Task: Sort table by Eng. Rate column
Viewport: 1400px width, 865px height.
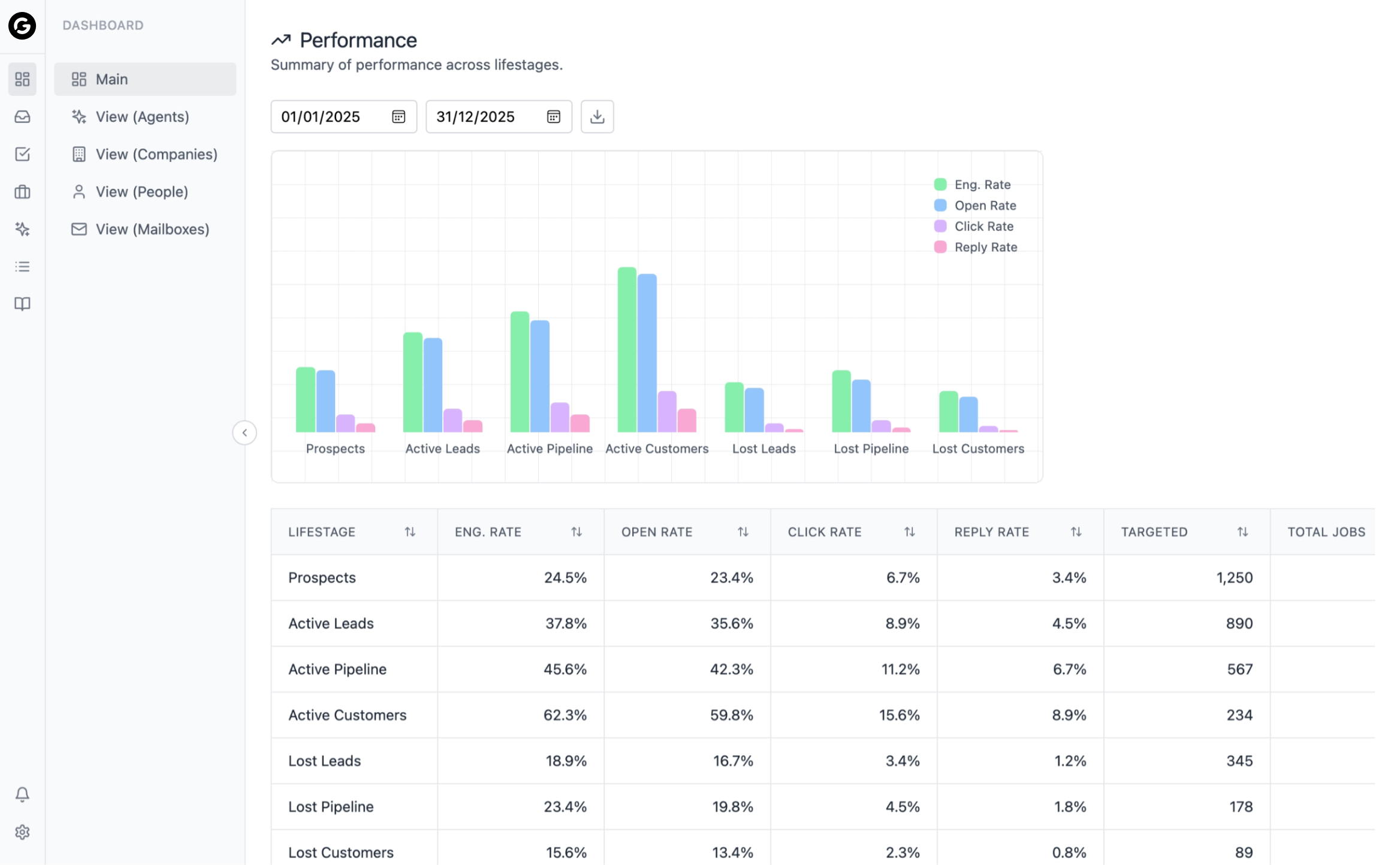Action: [576, 532]
